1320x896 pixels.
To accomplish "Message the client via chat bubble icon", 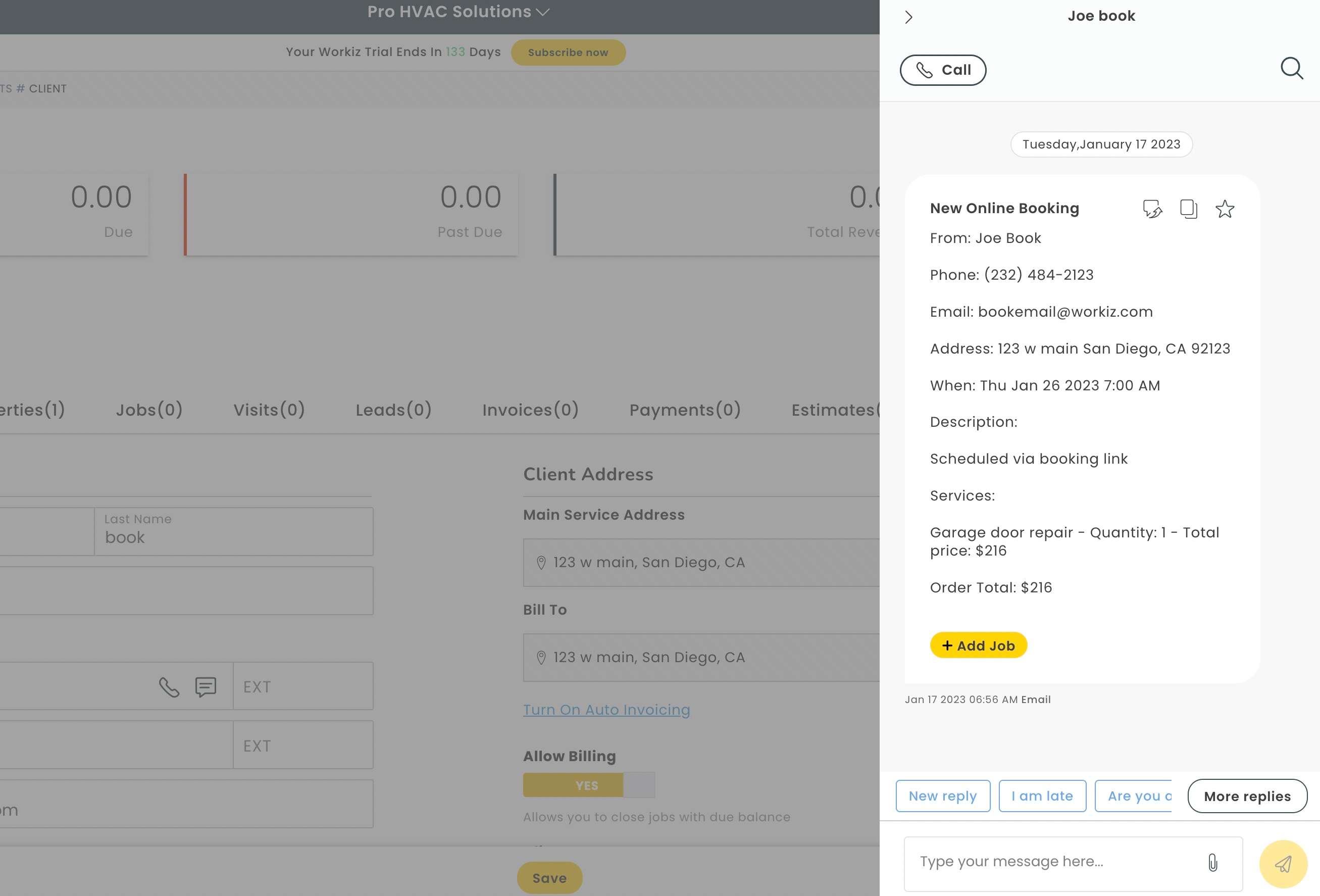I will (206, 687).
